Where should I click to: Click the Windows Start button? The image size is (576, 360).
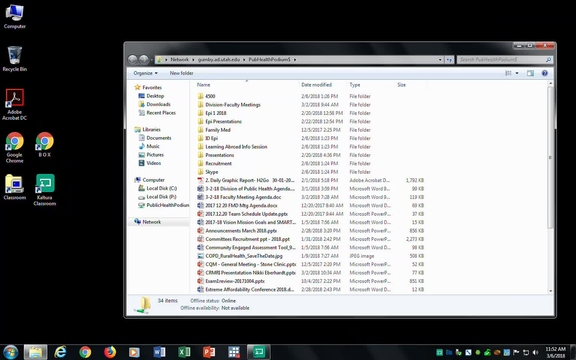11,352
